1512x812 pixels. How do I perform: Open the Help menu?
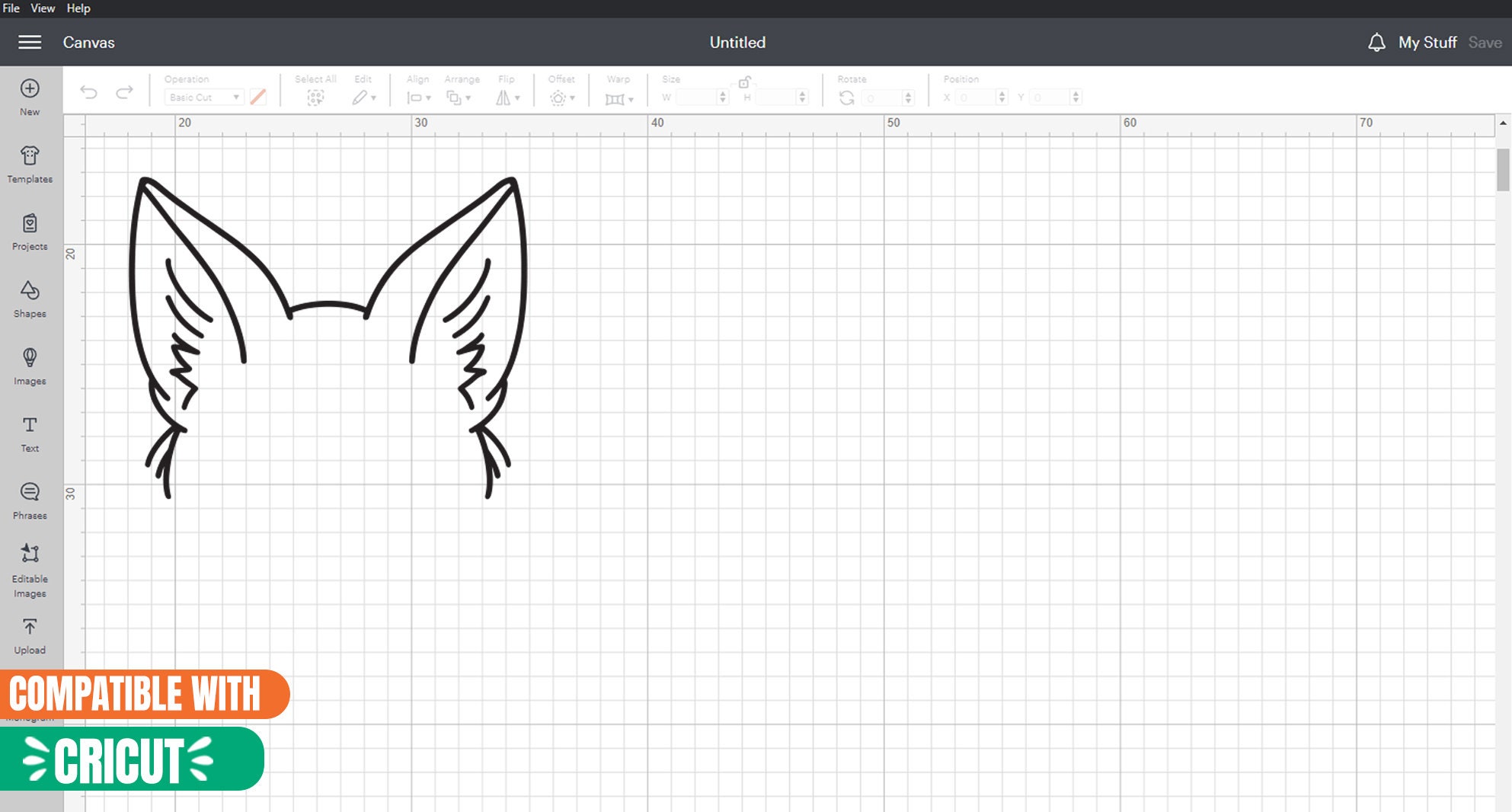(x=78, y=8)
